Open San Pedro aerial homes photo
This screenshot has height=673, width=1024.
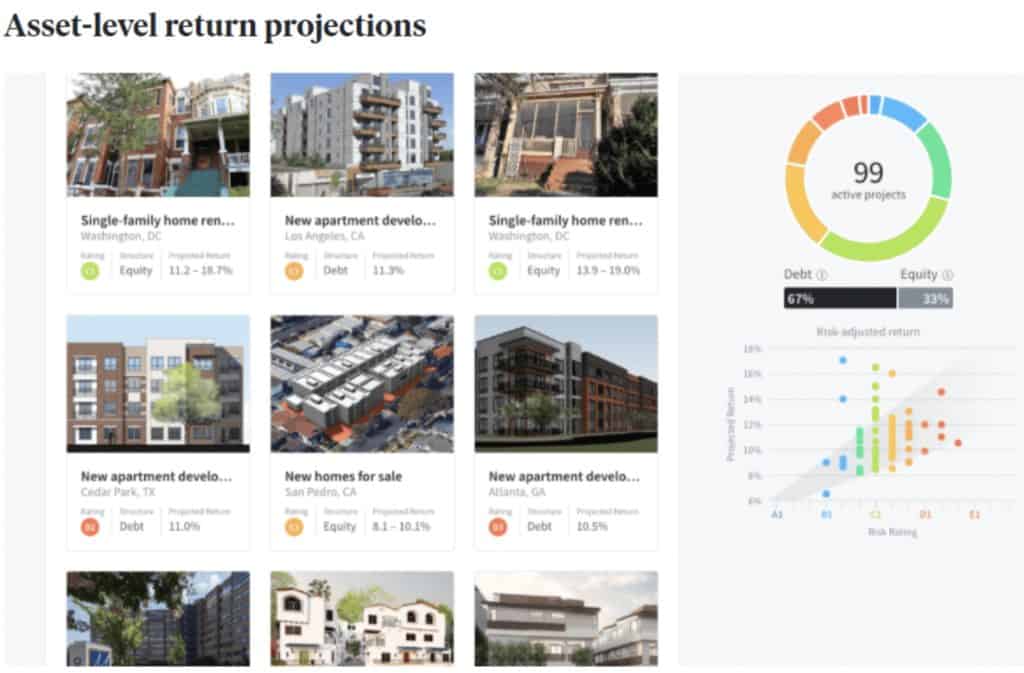coord(362,384)
